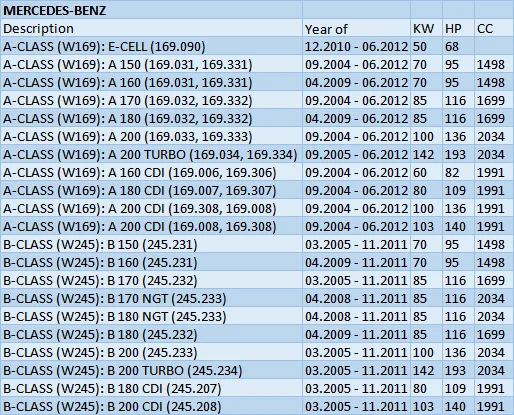Click HP value 82 in A 160 CDI row
The image size is (514, 415).
pyautogui.click(x=458, y=172)
